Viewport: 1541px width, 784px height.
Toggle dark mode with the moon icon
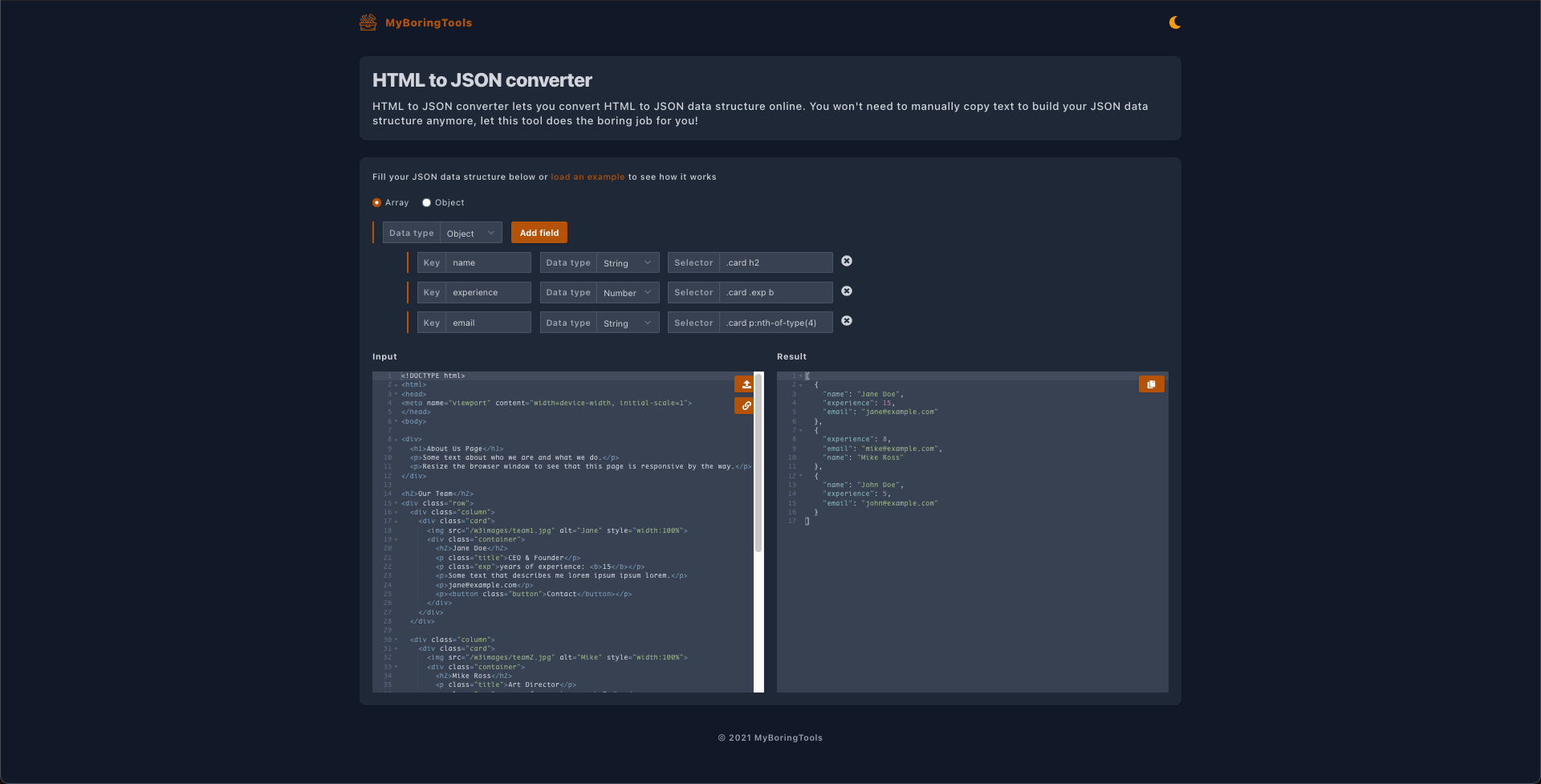(x=1174, y=22)
